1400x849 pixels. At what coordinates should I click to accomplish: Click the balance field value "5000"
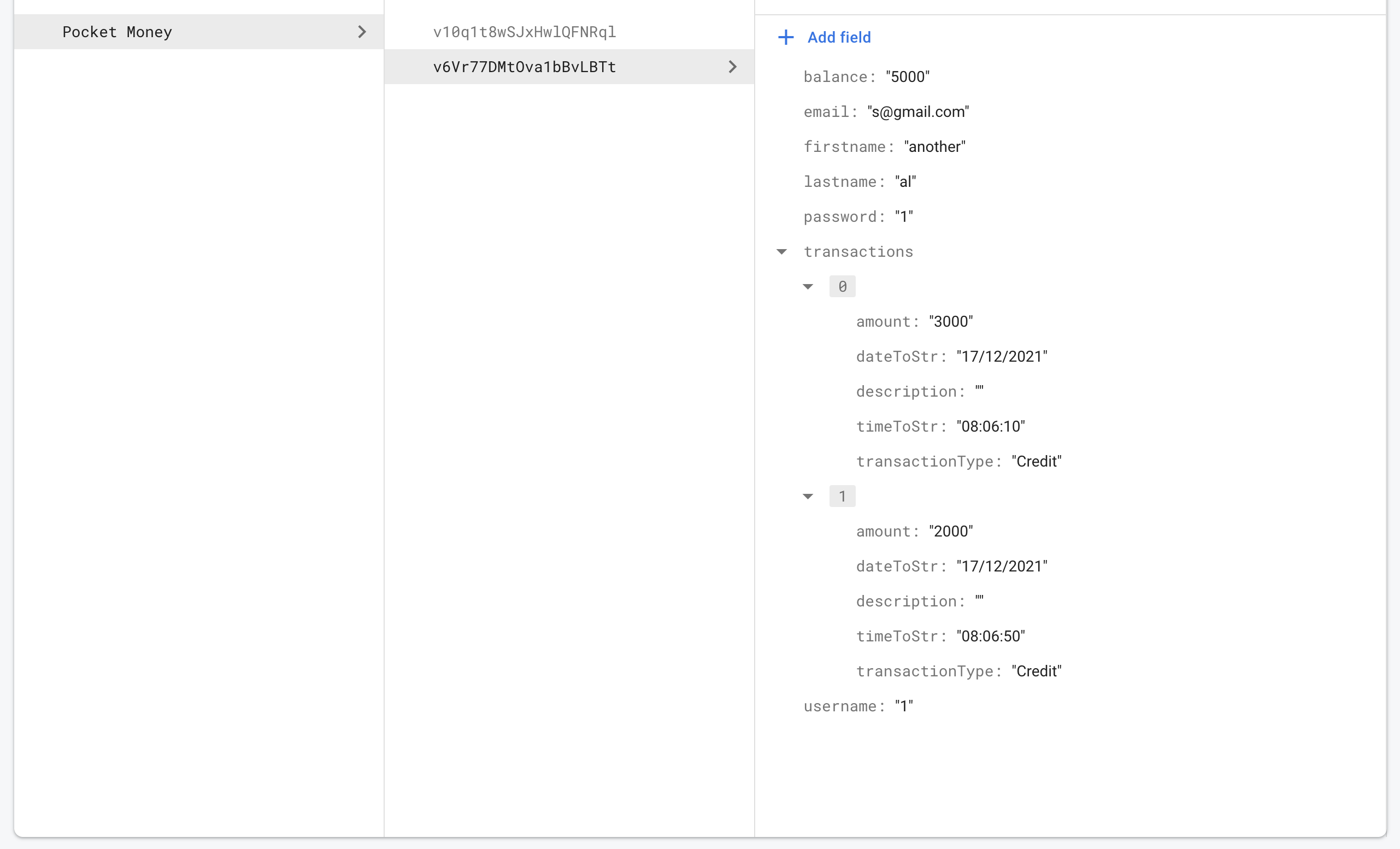point(908,76)
